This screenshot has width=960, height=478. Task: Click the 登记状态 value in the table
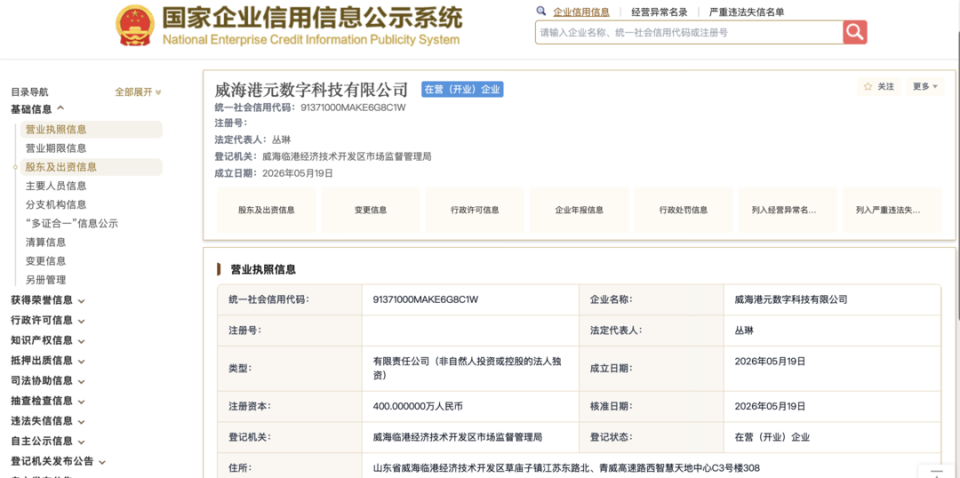coord(772,438)
